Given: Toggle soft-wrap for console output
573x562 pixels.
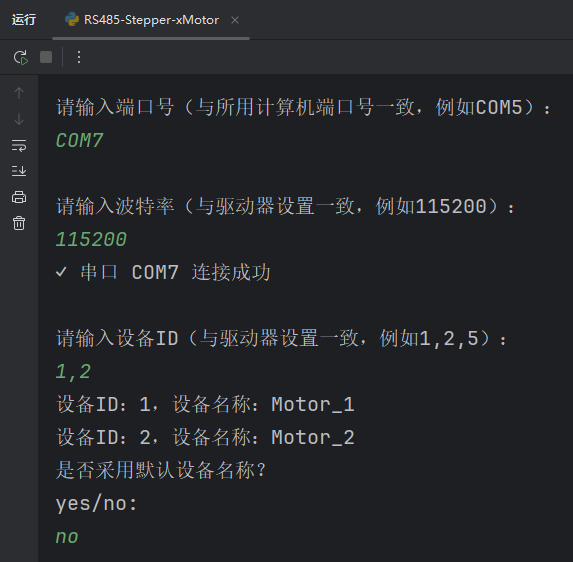Looking at the screenshot, I should point(19,145).
